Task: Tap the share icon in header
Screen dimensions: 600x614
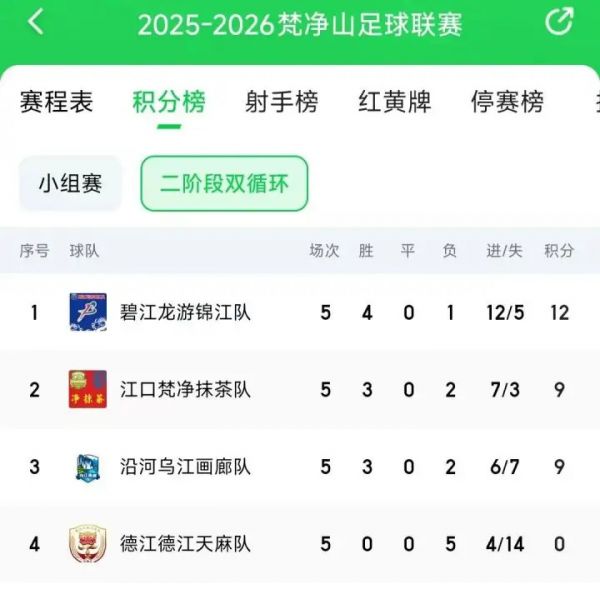Action: [559, 21]
